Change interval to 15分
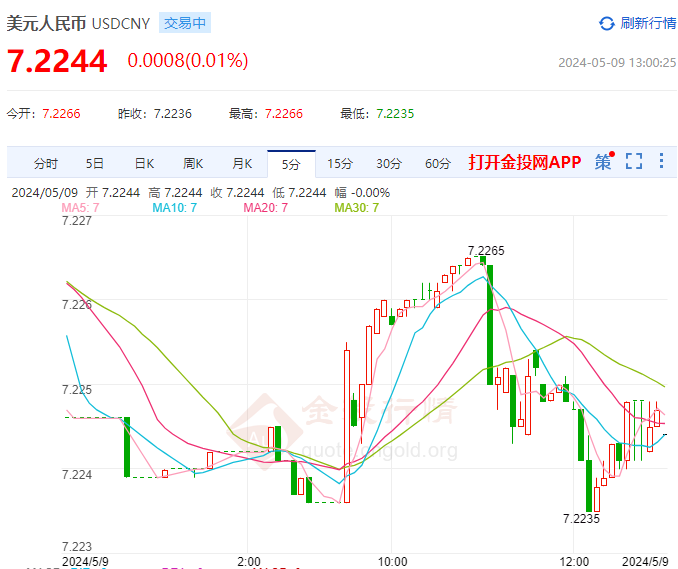 (340, 163)
